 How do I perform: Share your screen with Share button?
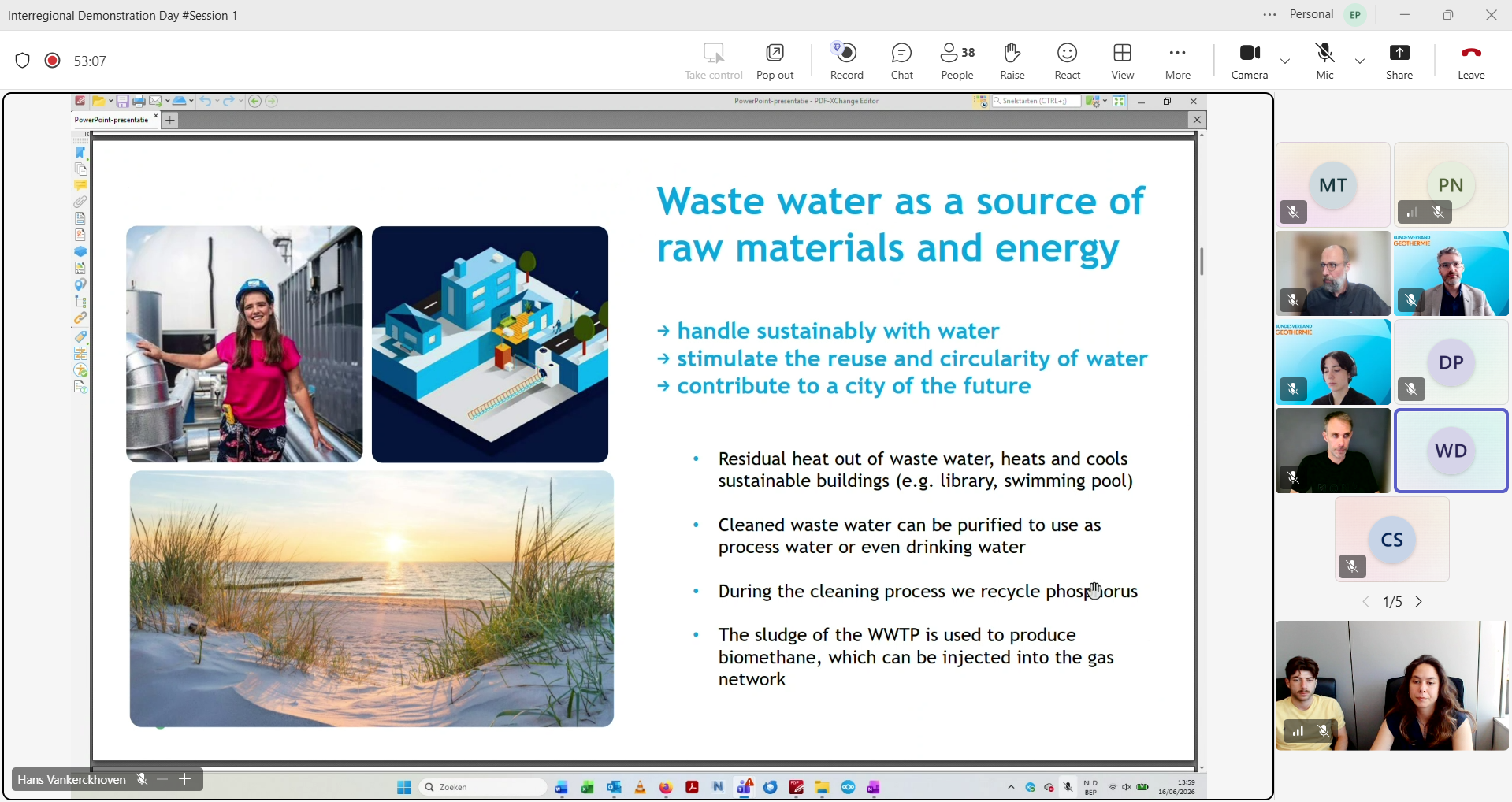(1399, 61)
